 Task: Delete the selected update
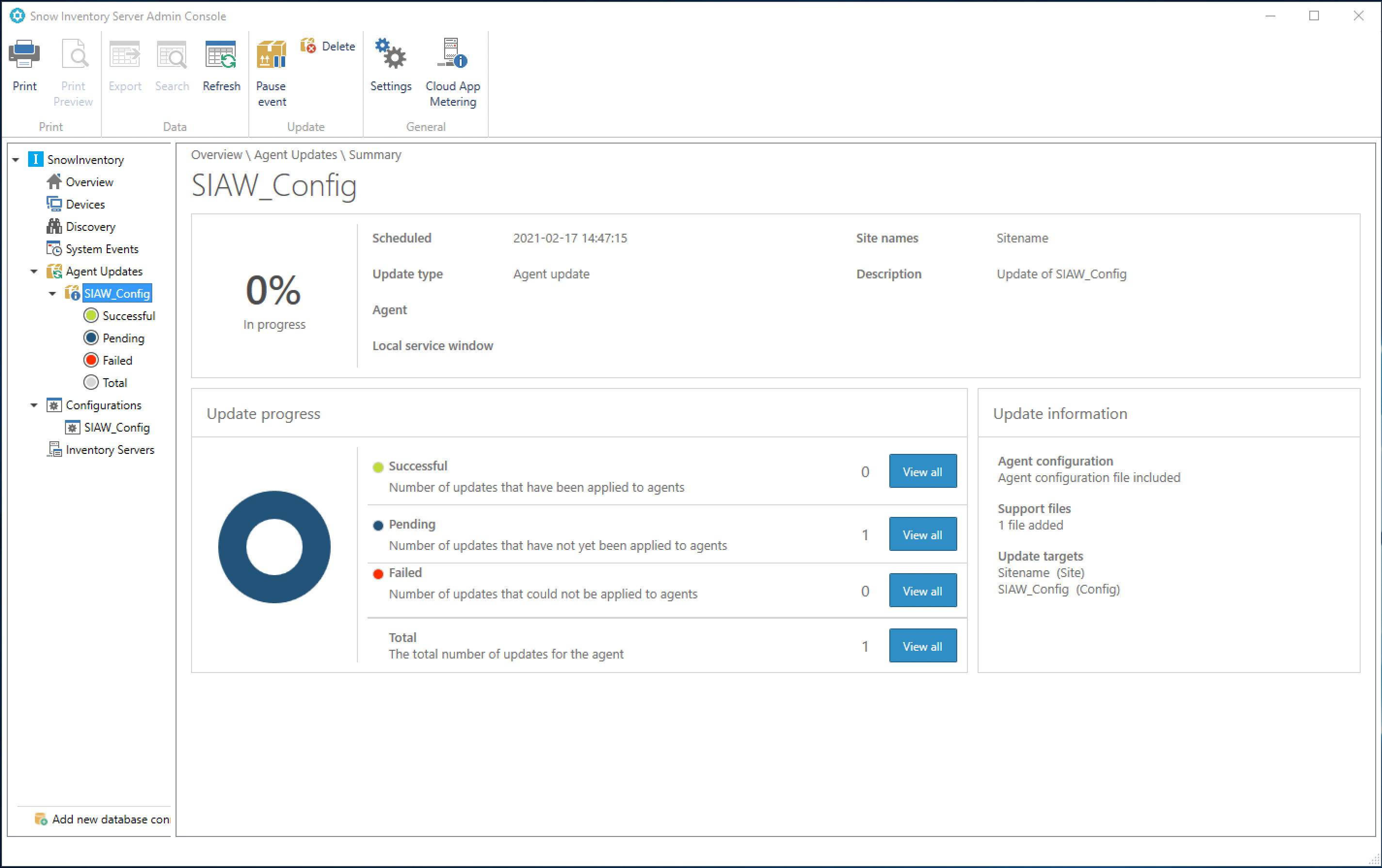pos(328,46)
